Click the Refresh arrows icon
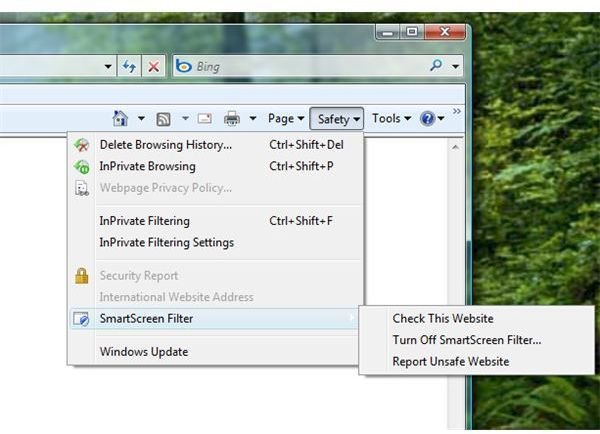Screen dimensions: 600x434 [129, 67]
